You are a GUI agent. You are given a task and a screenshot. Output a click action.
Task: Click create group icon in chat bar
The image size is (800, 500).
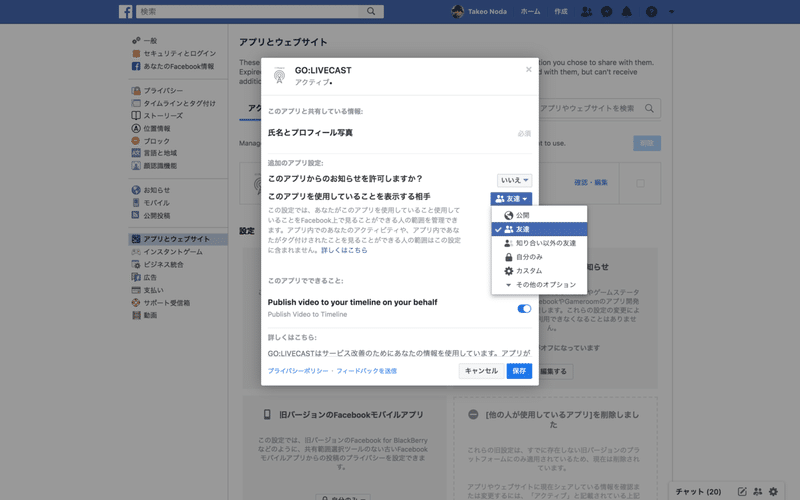(758, 492)
